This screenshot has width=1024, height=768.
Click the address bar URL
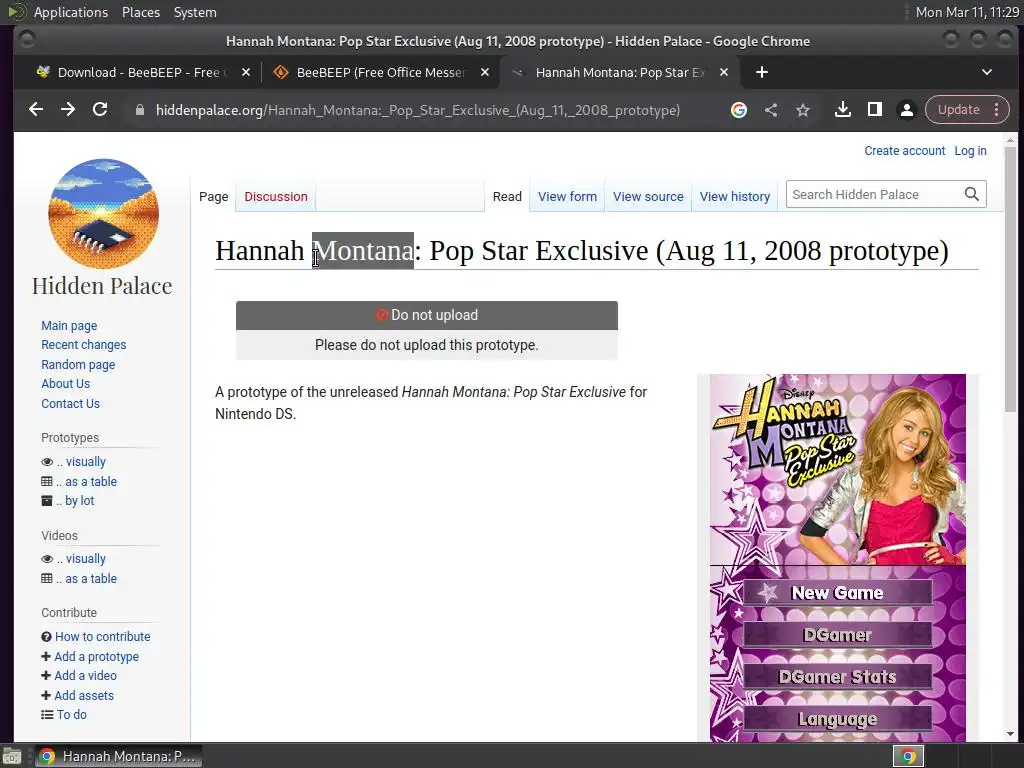pyautogui.click(x=418, y=110)
